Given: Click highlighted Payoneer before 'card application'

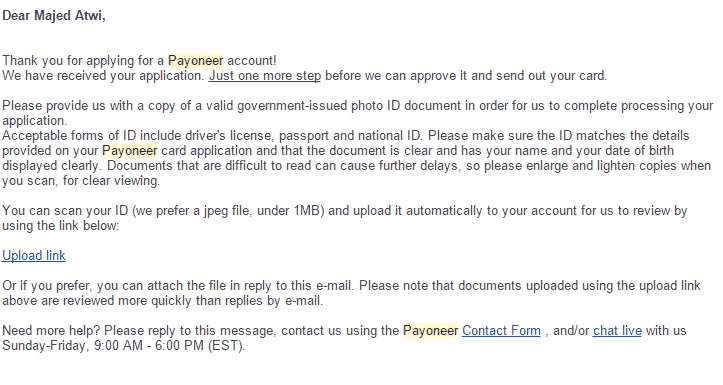Looking at the screenshot, I should [130, 151].
